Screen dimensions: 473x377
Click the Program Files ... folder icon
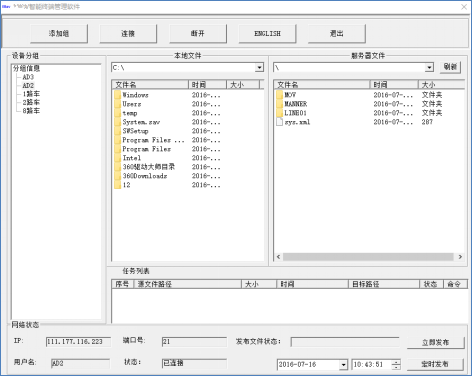pyautogui.click(x=117, y=140)
